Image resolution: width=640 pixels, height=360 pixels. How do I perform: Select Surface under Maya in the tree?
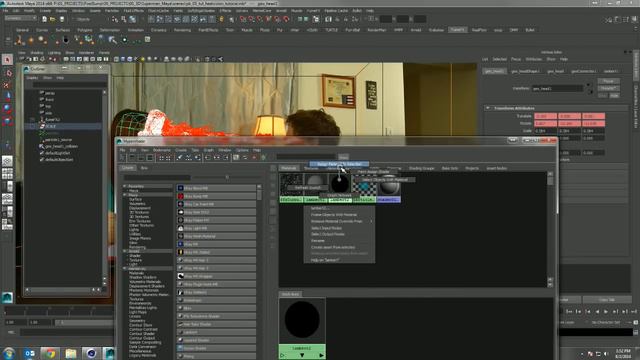coord(135,199)
